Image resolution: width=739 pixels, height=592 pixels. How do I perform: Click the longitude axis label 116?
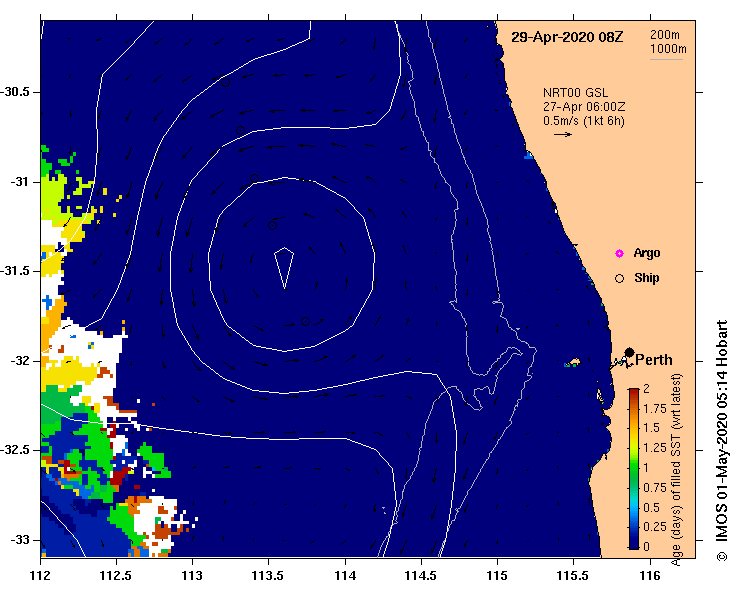pos(650,576)
